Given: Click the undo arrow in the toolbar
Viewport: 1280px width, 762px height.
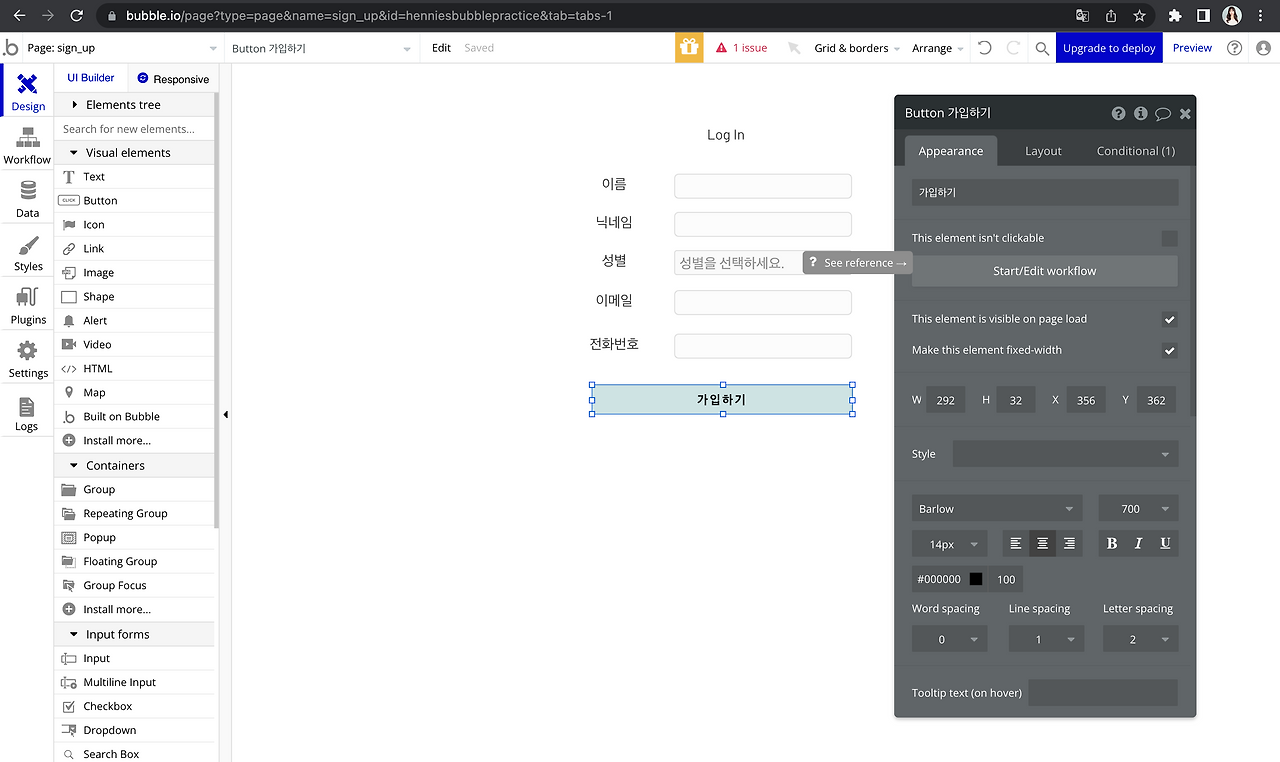Looking at the screenshot, I should (985, 47).
